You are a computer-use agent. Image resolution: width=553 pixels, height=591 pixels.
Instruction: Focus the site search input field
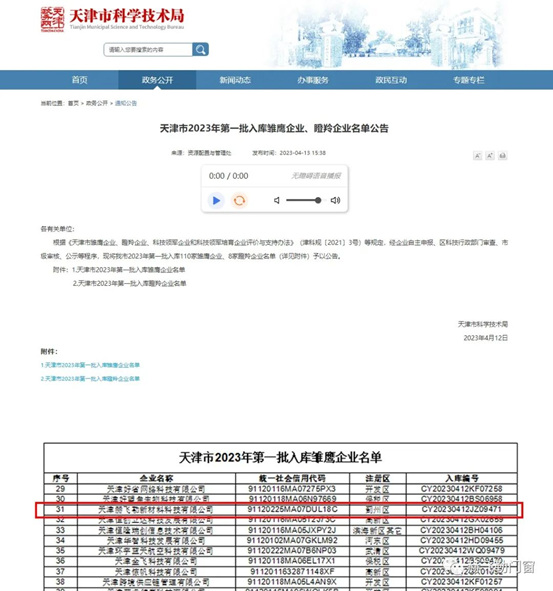click(148, 49)
